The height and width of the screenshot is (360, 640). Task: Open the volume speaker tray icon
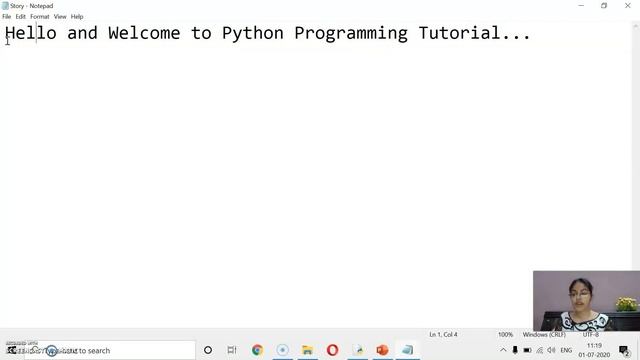551,350
